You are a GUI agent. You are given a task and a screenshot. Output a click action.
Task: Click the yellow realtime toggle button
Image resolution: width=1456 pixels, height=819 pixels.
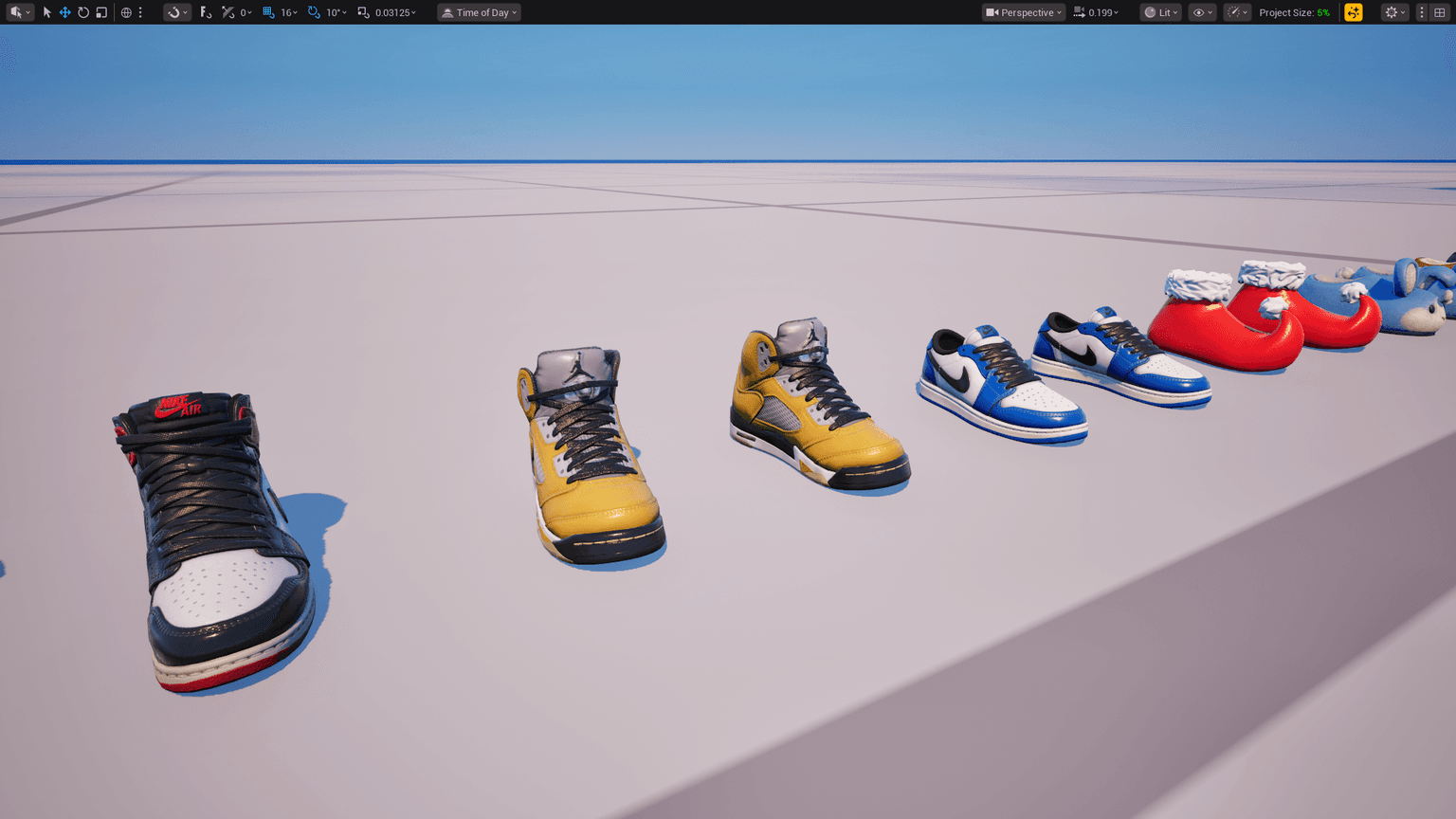pos(1354,12)
